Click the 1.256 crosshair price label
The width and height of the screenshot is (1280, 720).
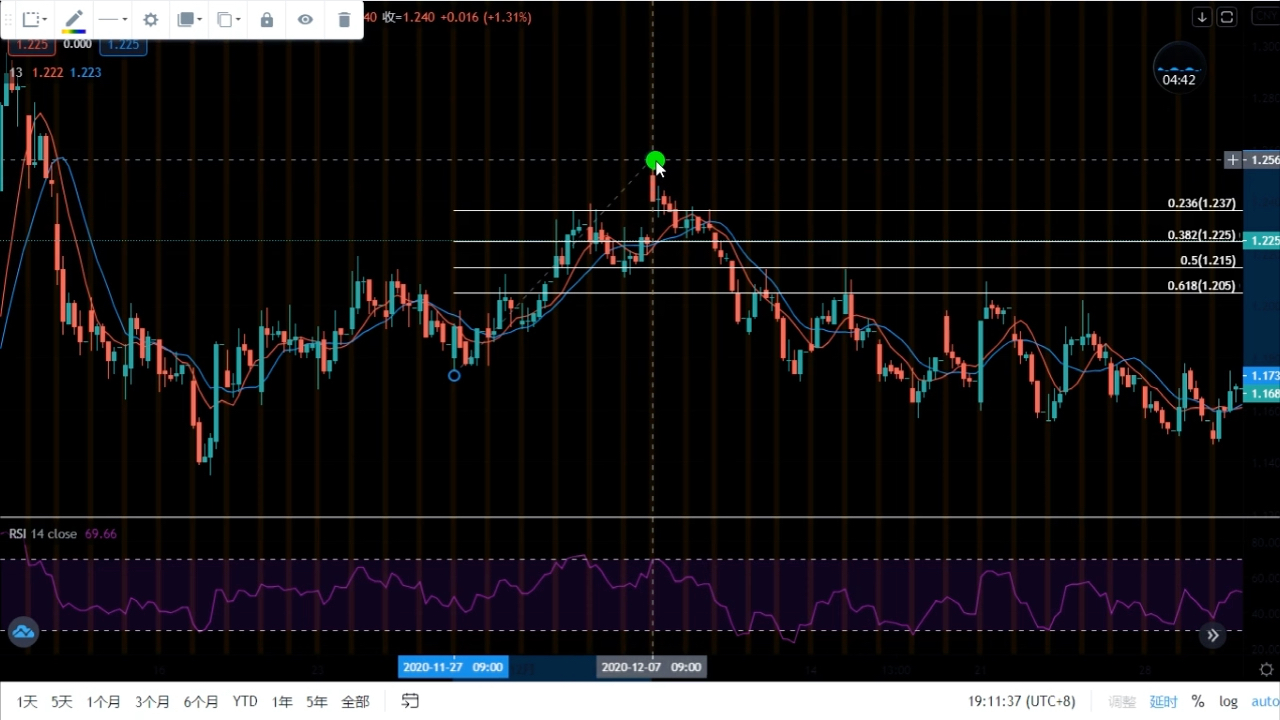click(x=1264, y=160)
